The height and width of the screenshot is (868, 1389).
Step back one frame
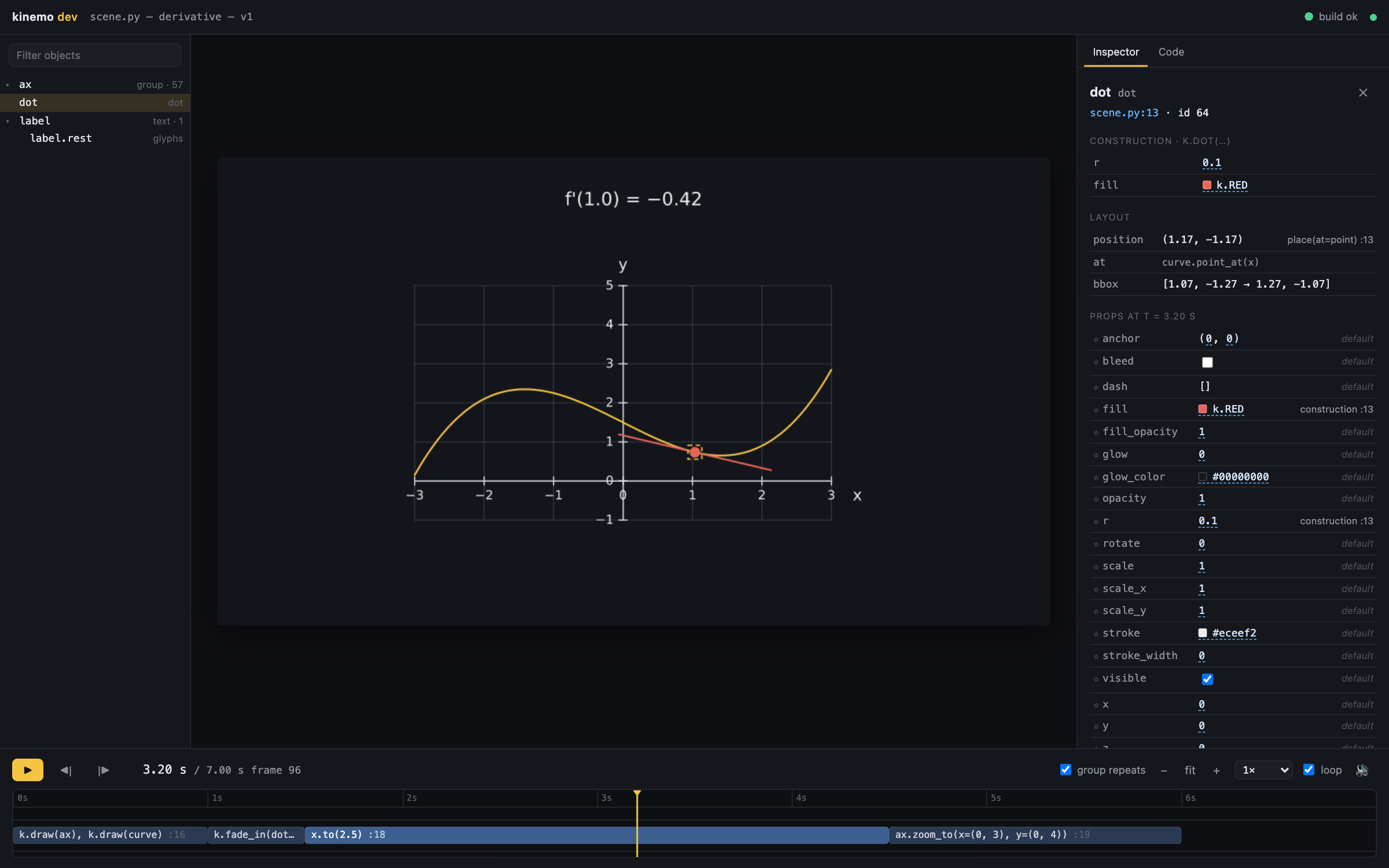click(66, 770)
